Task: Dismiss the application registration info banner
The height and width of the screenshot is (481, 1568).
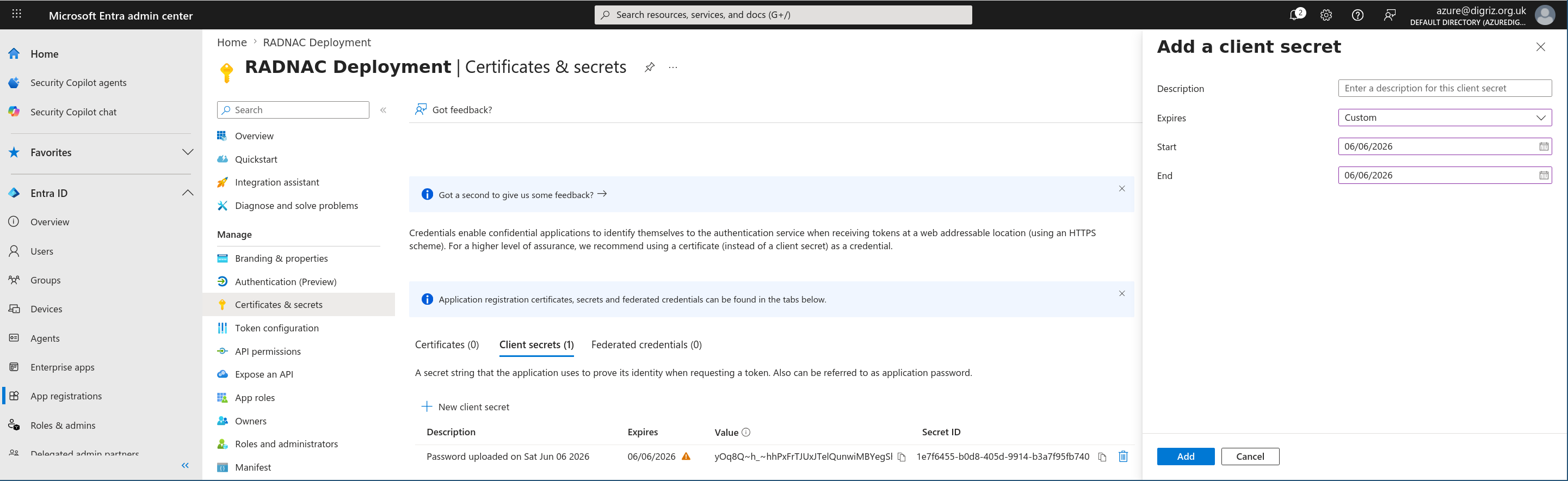Action: pyautogui.click(x=1122, y=293)
